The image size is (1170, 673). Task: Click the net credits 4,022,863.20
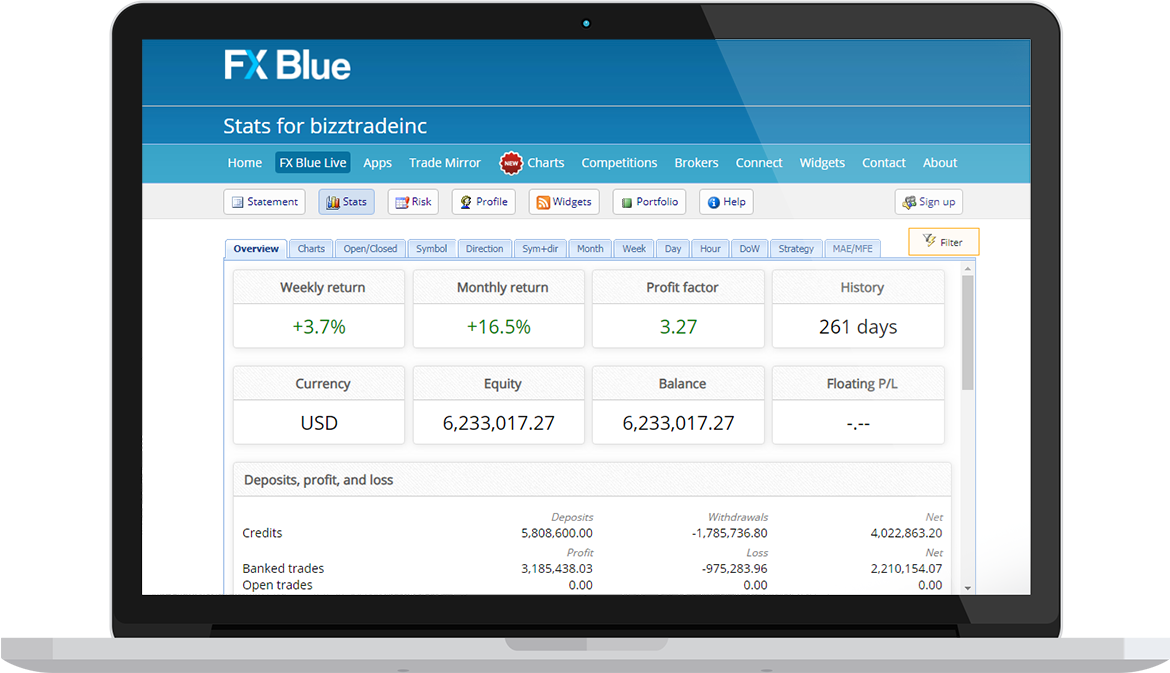click(906, 533)
